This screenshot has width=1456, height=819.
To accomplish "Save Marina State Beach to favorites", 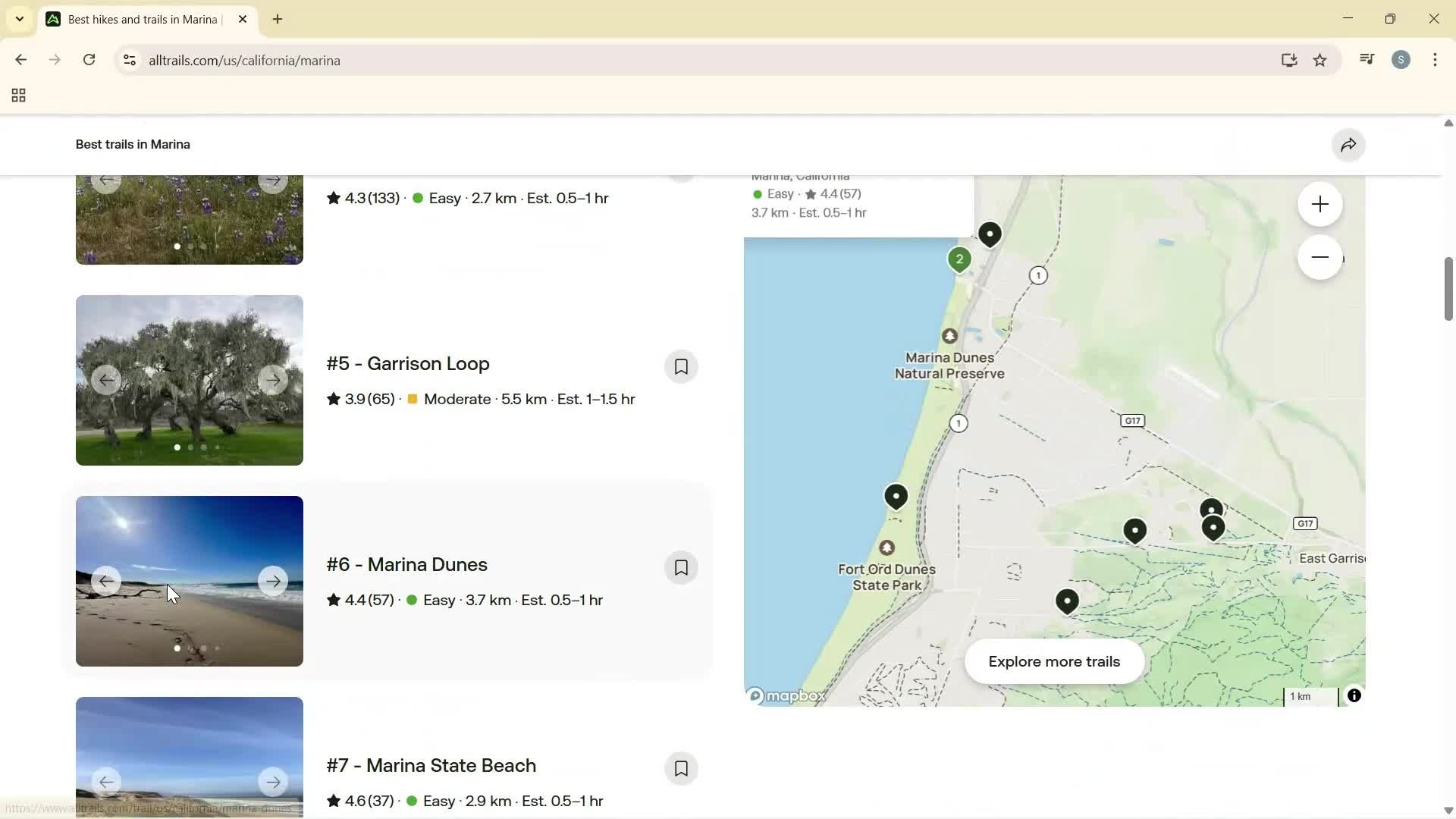I will click(x=681, y=768).
